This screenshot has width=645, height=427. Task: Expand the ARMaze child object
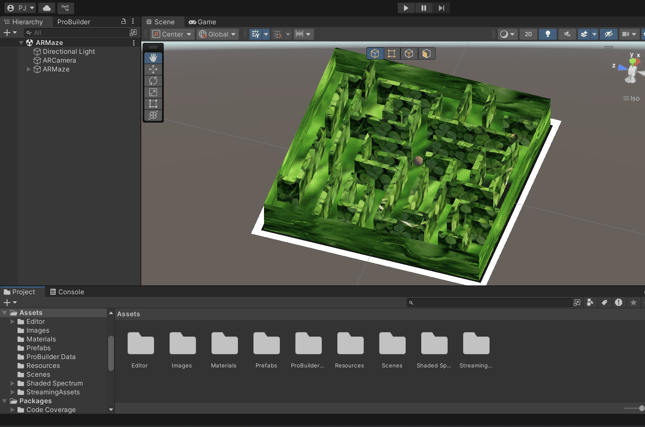(x=28, y=69)
